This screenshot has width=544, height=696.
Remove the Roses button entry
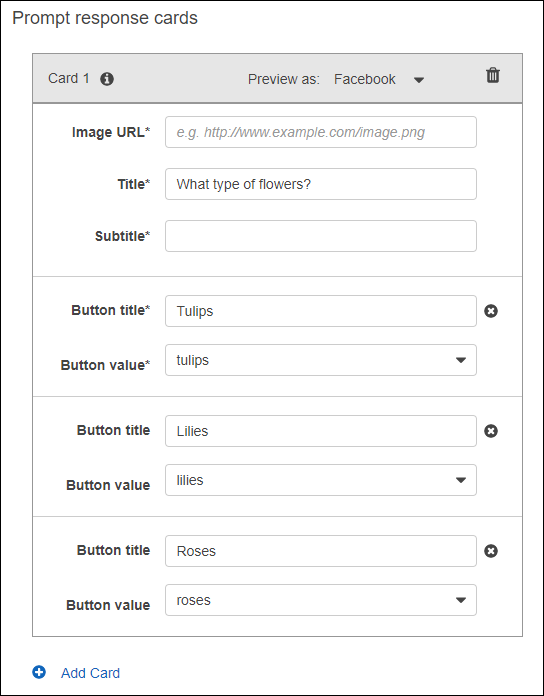[491, 551]
